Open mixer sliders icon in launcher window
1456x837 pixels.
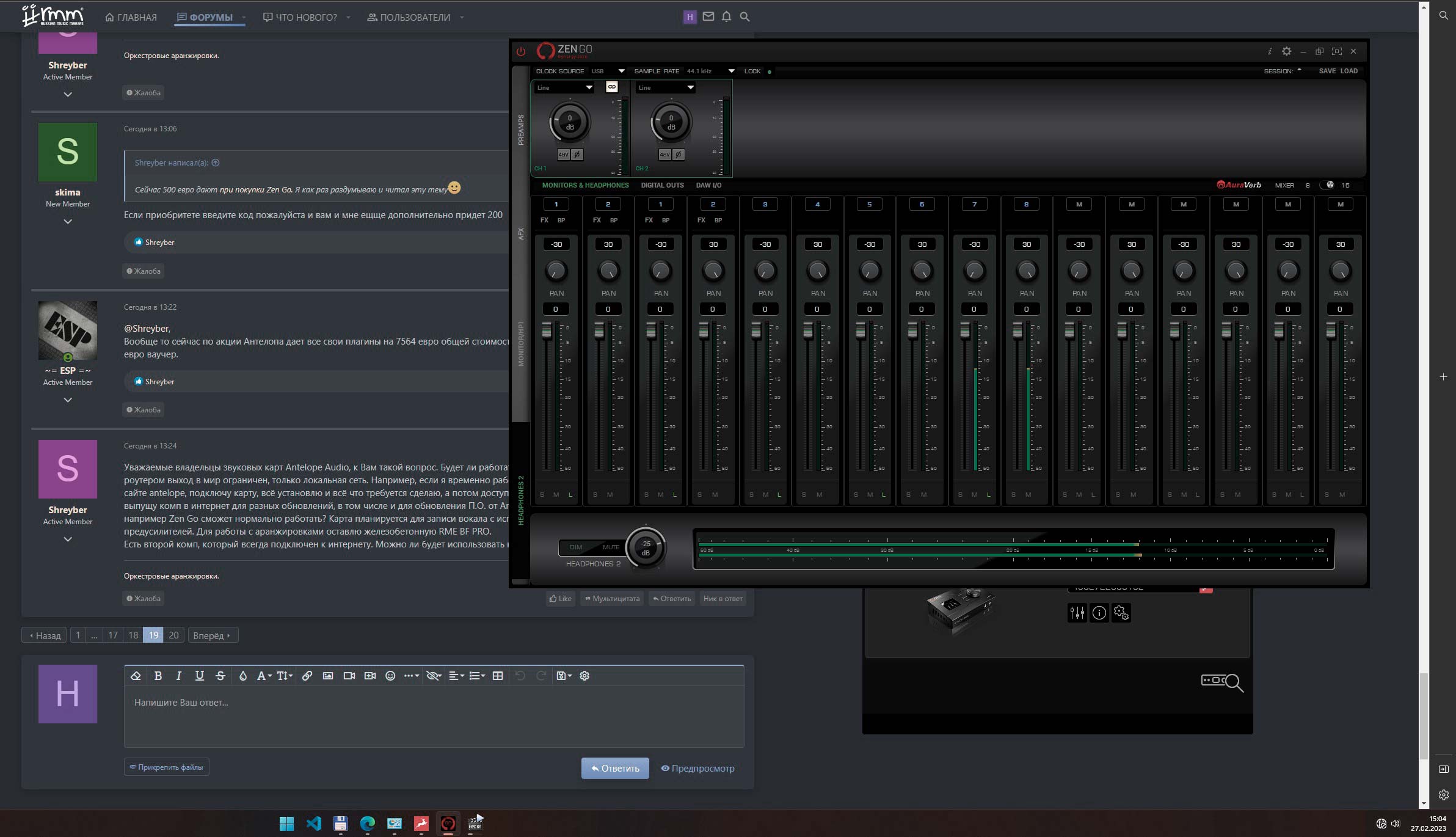pos(1077,613)
